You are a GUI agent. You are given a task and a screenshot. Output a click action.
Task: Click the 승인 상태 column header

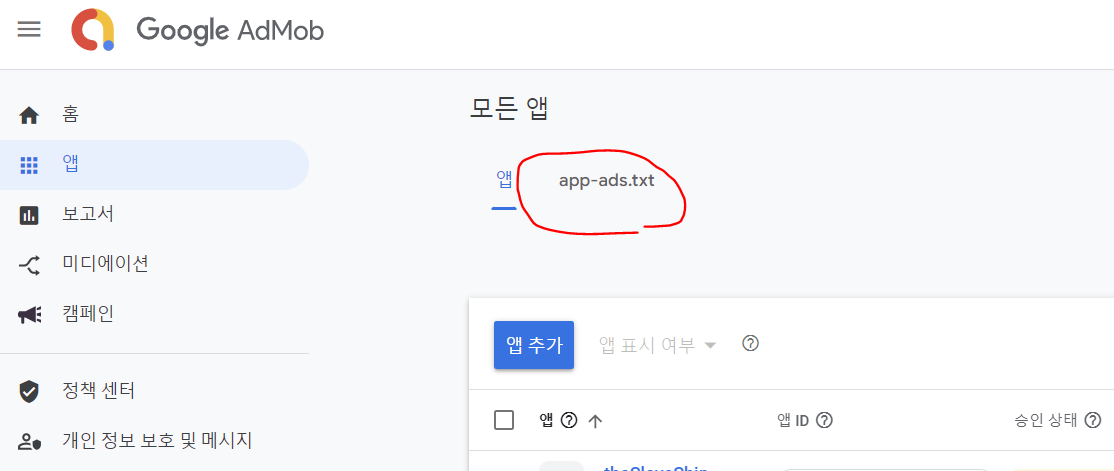point(1047,421)
